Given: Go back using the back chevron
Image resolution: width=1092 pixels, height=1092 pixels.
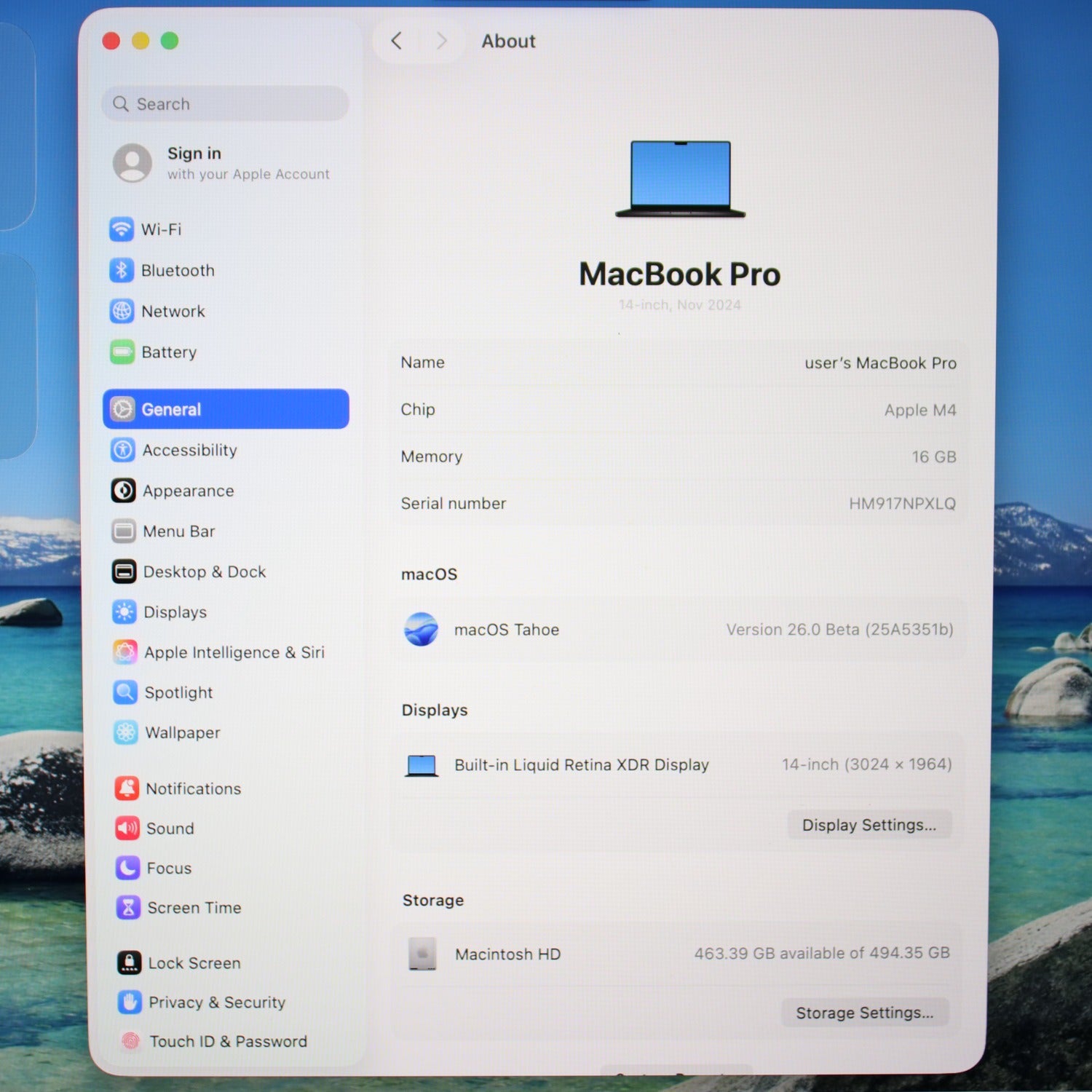Looking at the screenshot, I should click(x=397, y=41).
